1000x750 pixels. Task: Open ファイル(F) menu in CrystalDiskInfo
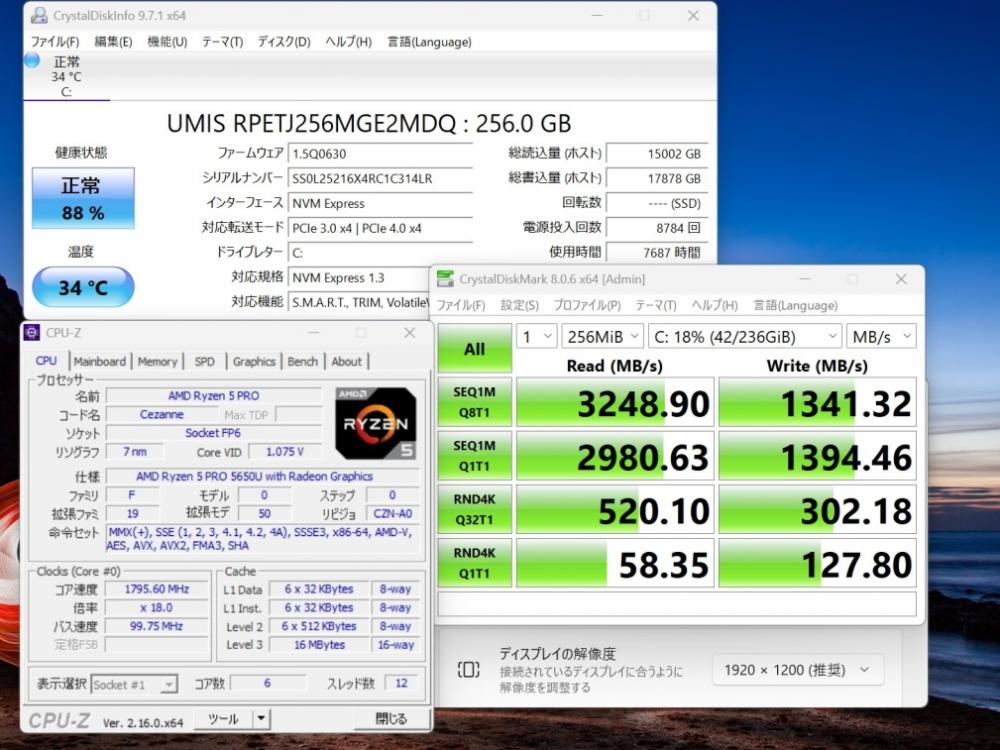click(x=55, y=42)
